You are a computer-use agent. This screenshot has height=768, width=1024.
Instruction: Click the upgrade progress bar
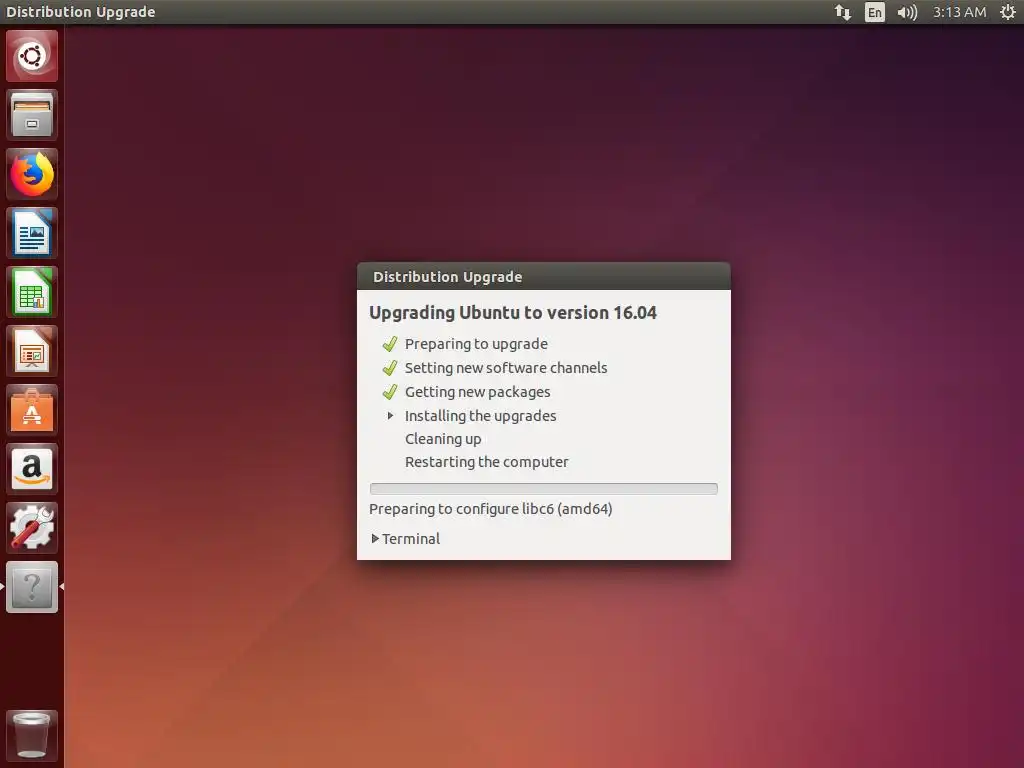coord(543,488)
